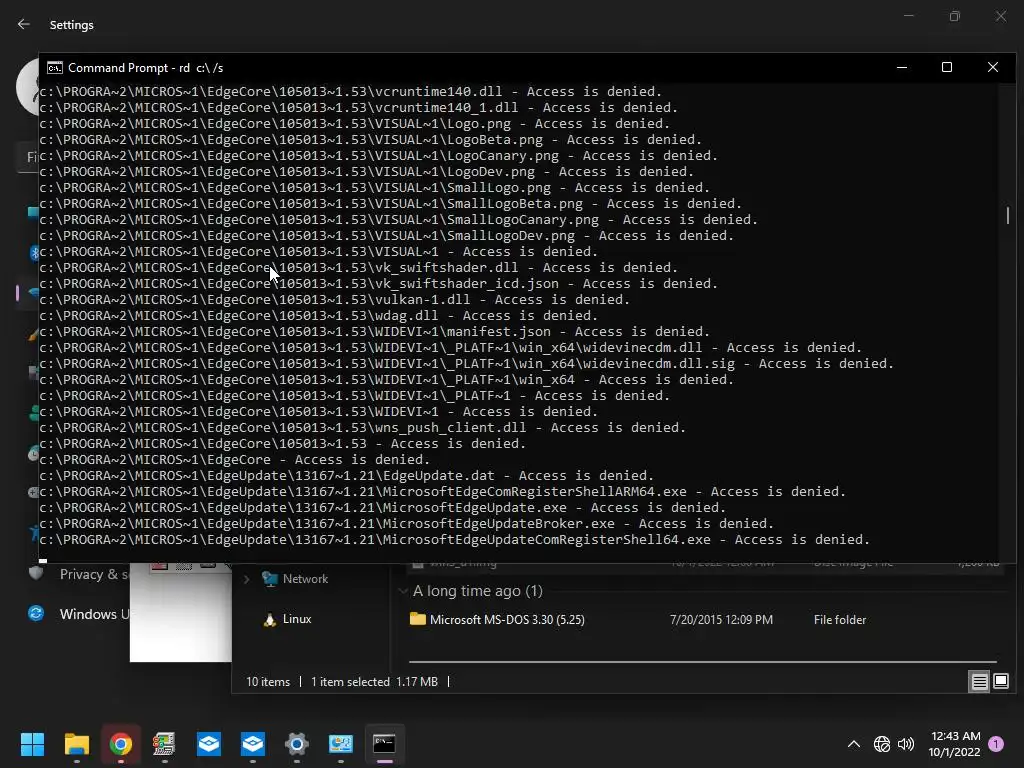The height and width of the screenshot is (768, 1024).
Task: Switch Explorer to large icons view
Action: (1000, 682)
